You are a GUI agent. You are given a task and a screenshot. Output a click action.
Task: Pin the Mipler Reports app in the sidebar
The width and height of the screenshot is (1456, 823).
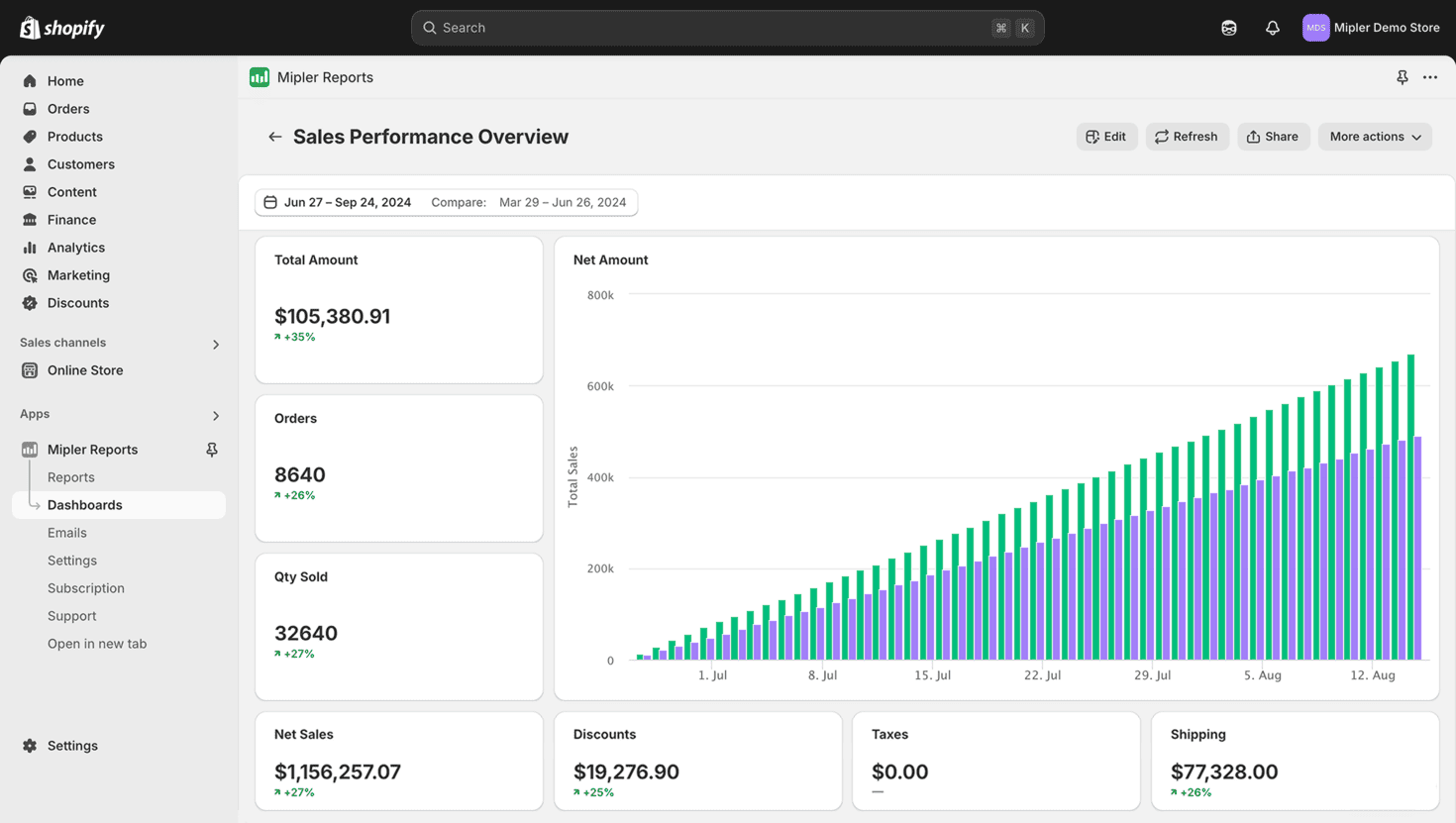pyautogui.click(x=211, y=449)
